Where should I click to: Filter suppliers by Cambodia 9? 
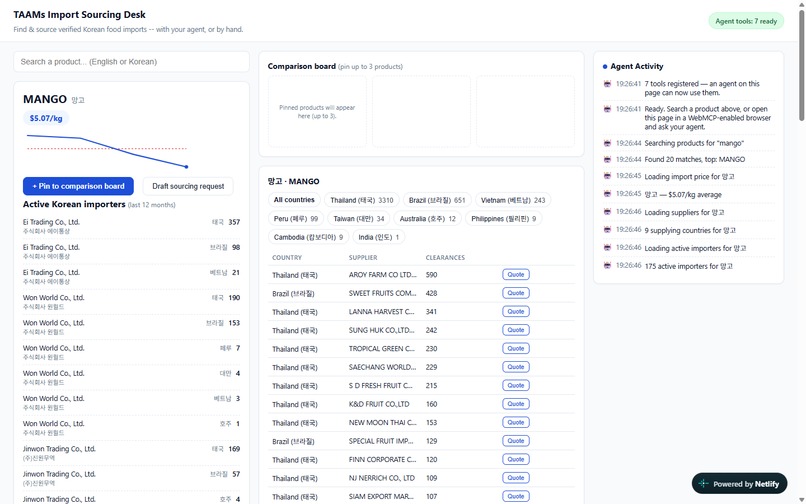(x=308, y=237)
